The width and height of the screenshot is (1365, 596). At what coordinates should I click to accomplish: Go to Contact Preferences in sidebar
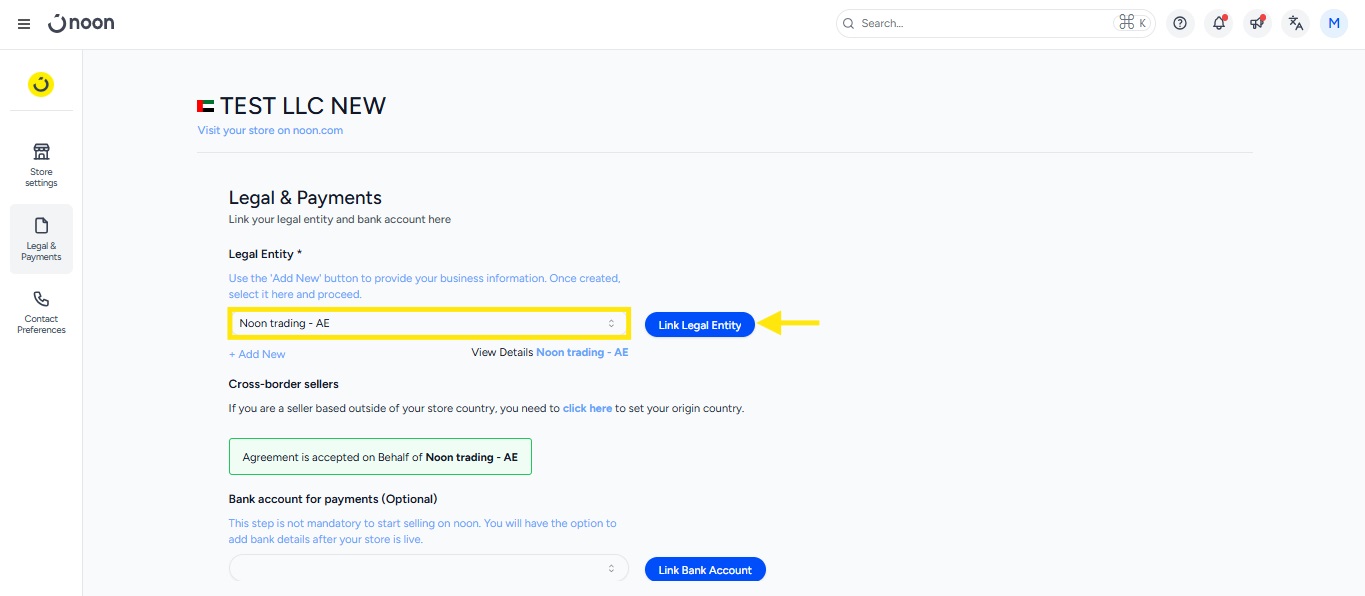point(41,311)
